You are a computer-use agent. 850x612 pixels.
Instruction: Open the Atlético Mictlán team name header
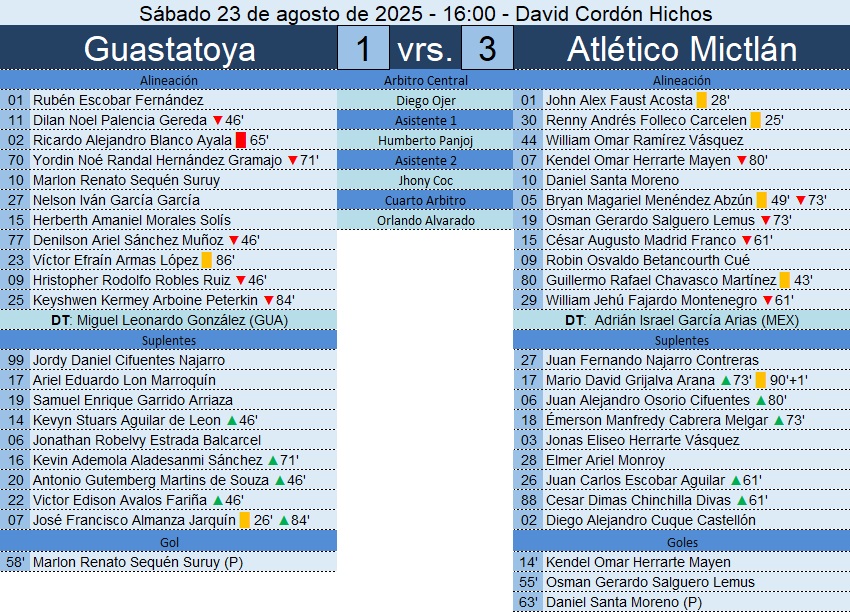tap(682, 49)
